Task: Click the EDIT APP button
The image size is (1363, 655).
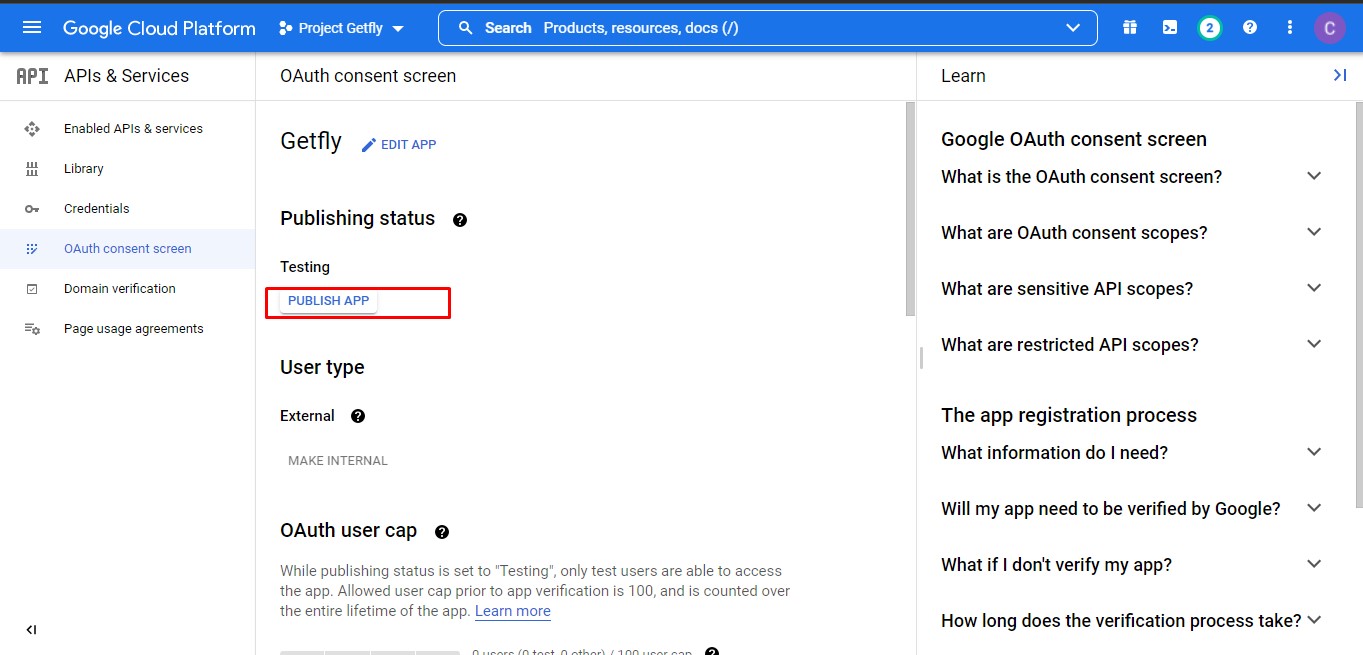Action: pyautogui.click(x=399, y=145)
